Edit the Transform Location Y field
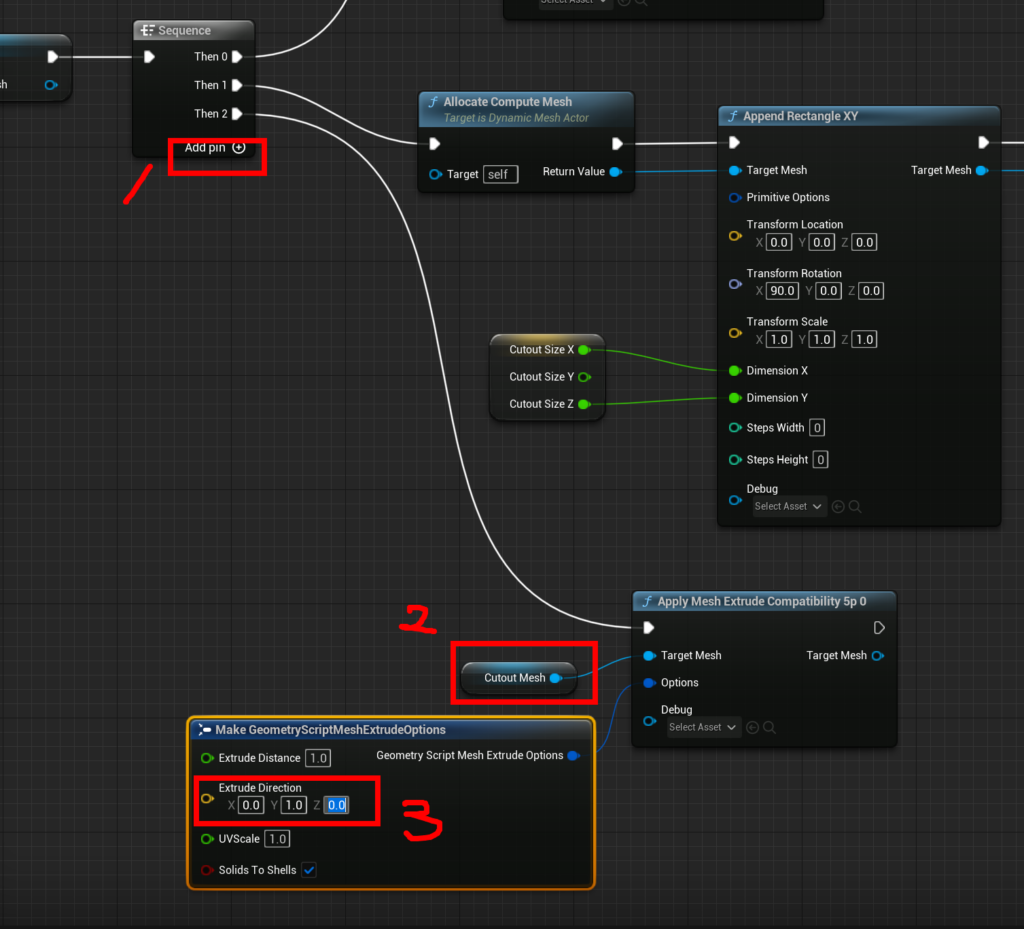This screenshot has height=929, width=1024. 822,242
